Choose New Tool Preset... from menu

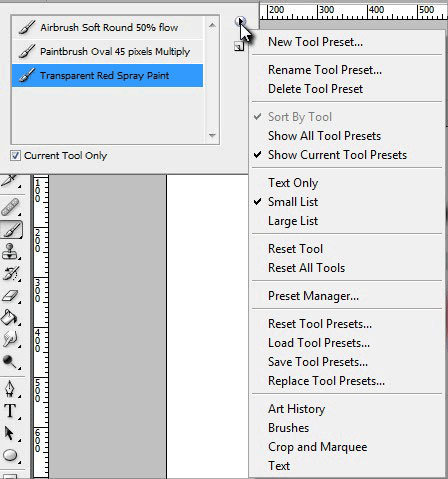pyautogui.click(x=315, y=42)
